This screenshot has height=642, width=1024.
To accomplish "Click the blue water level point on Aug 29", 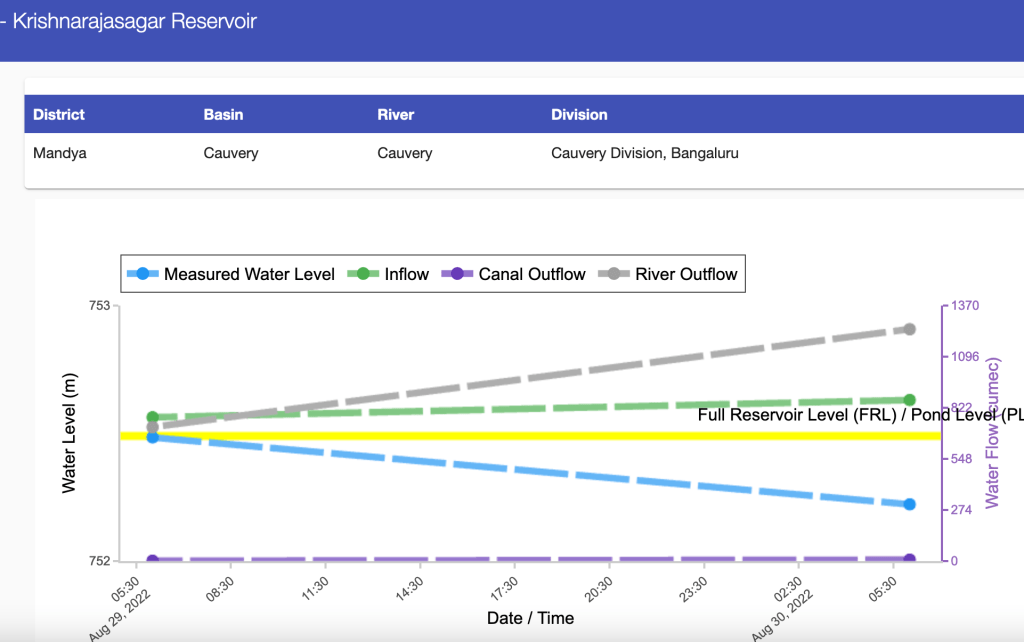I will click(x=153, y=437).
